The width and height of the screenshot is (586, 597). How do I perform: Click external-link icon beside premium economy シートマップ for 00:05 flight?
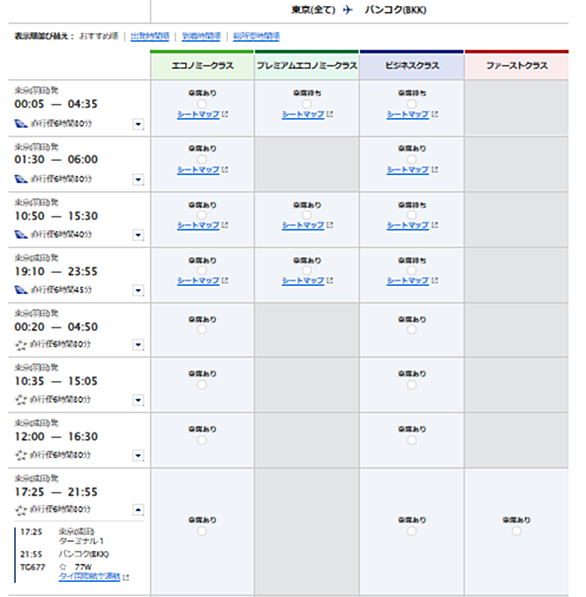[x=330, y=114]
